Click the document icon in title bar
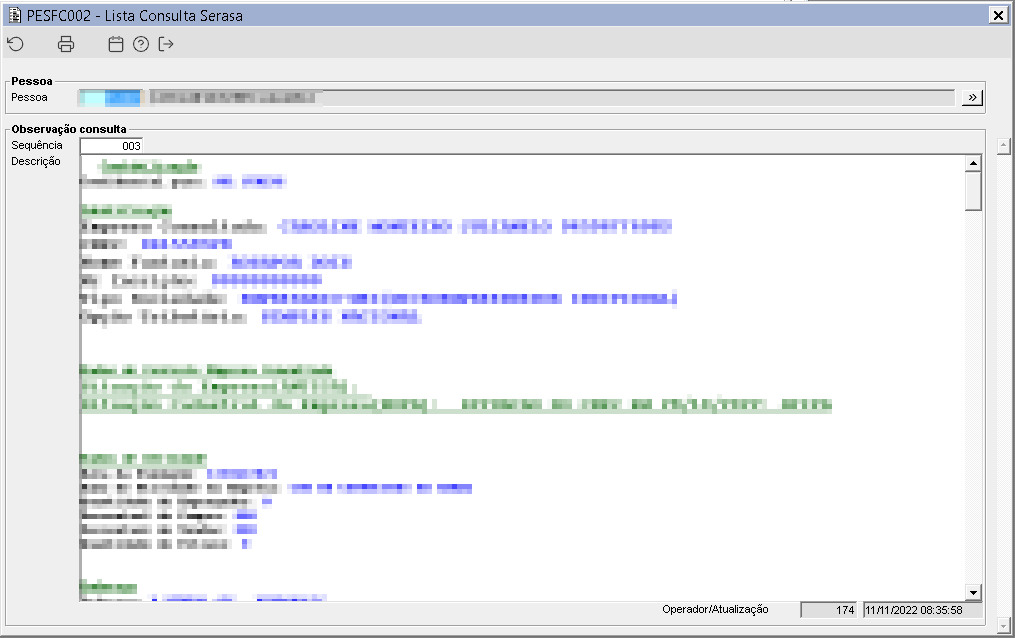This screenshot has height=638, width=1015. coord(14,15)
